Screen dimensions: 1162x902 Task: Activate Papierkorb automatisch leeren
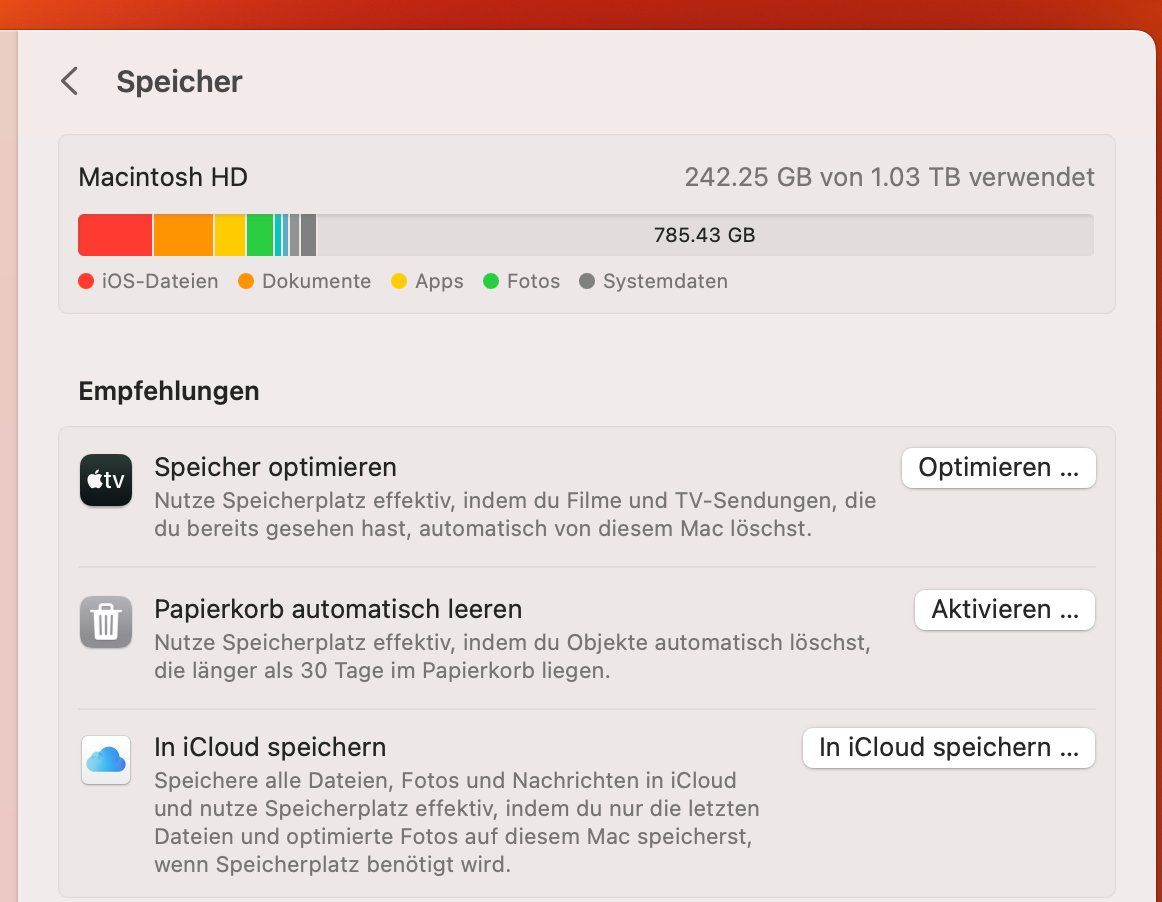click(x=1004, y=610)
